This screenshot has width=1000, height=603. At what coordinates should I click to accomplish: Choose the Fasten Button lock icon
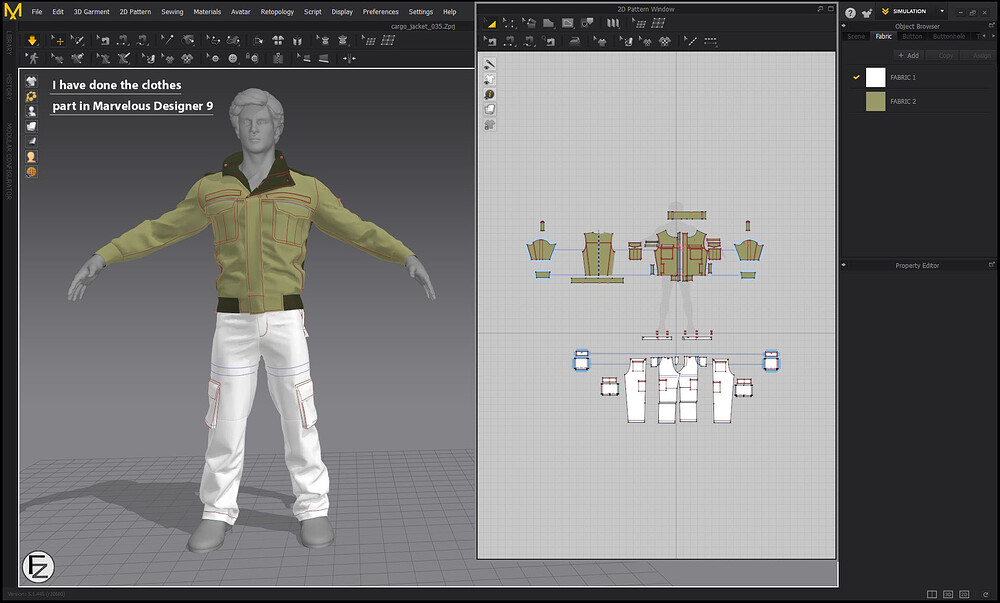point(253,59)
